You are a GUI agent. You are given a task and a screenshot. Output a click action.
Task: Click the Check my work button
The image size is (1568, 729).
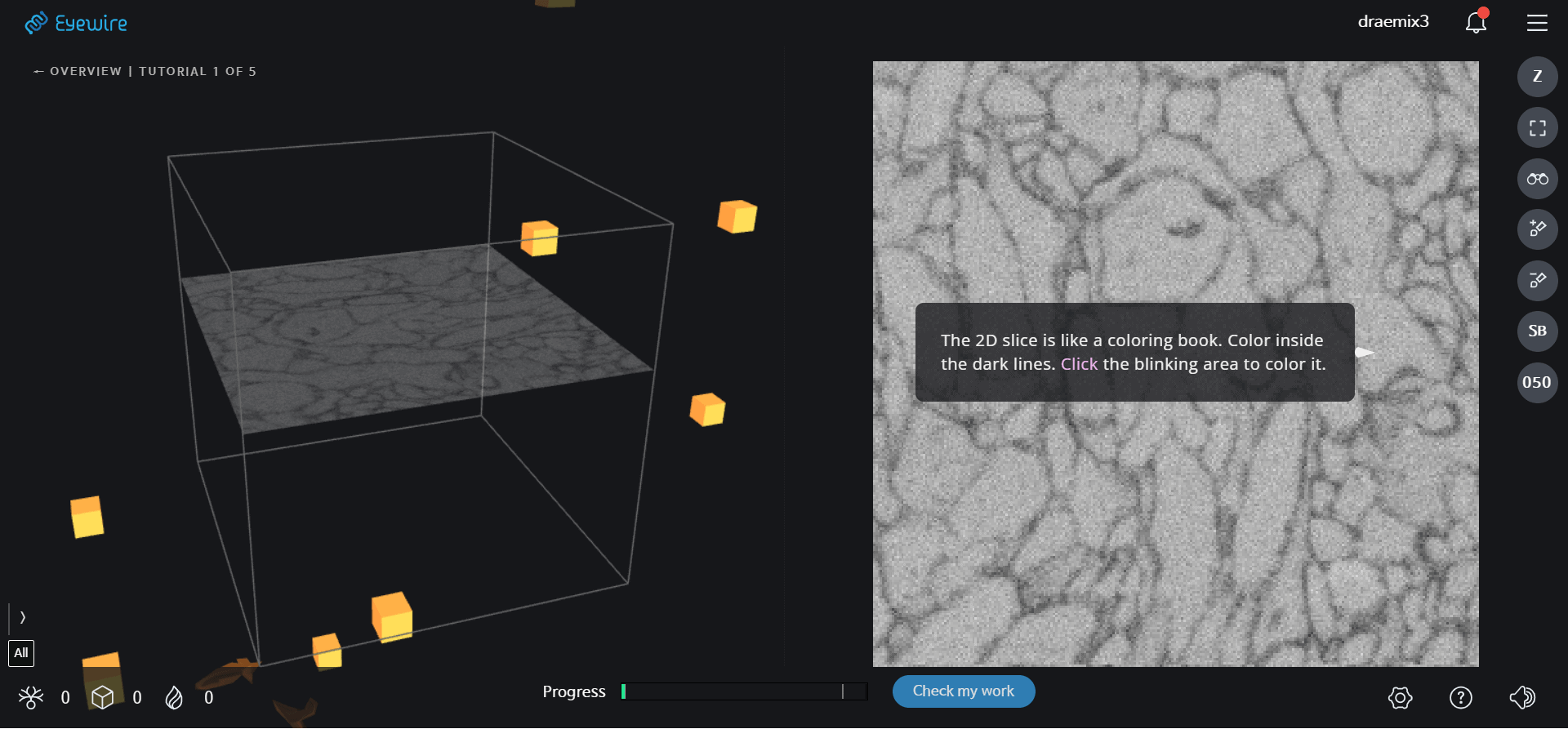pos(963,691)
